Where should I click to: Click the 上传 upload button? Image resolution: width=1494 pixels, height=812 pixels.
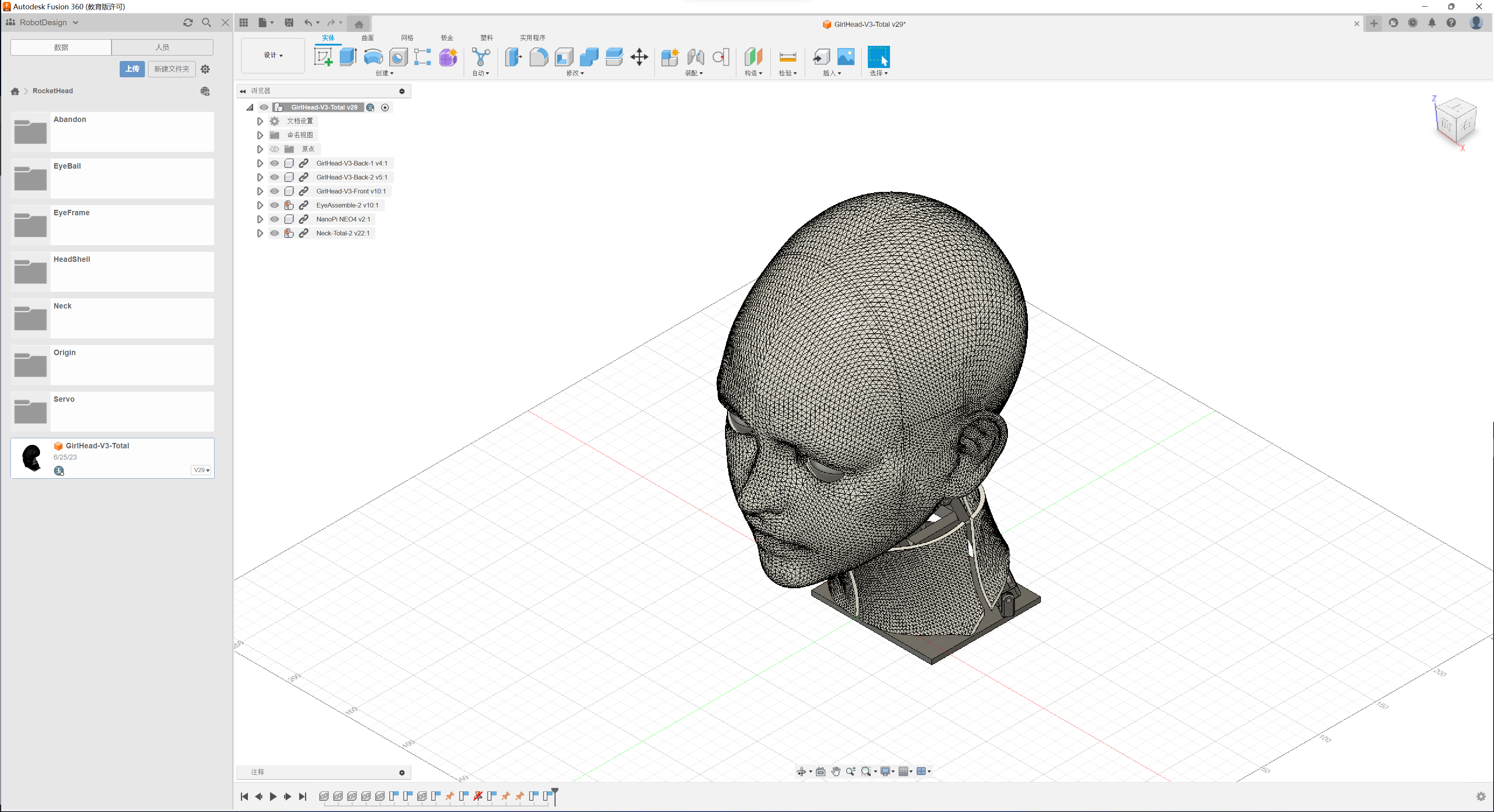point(132,69)
